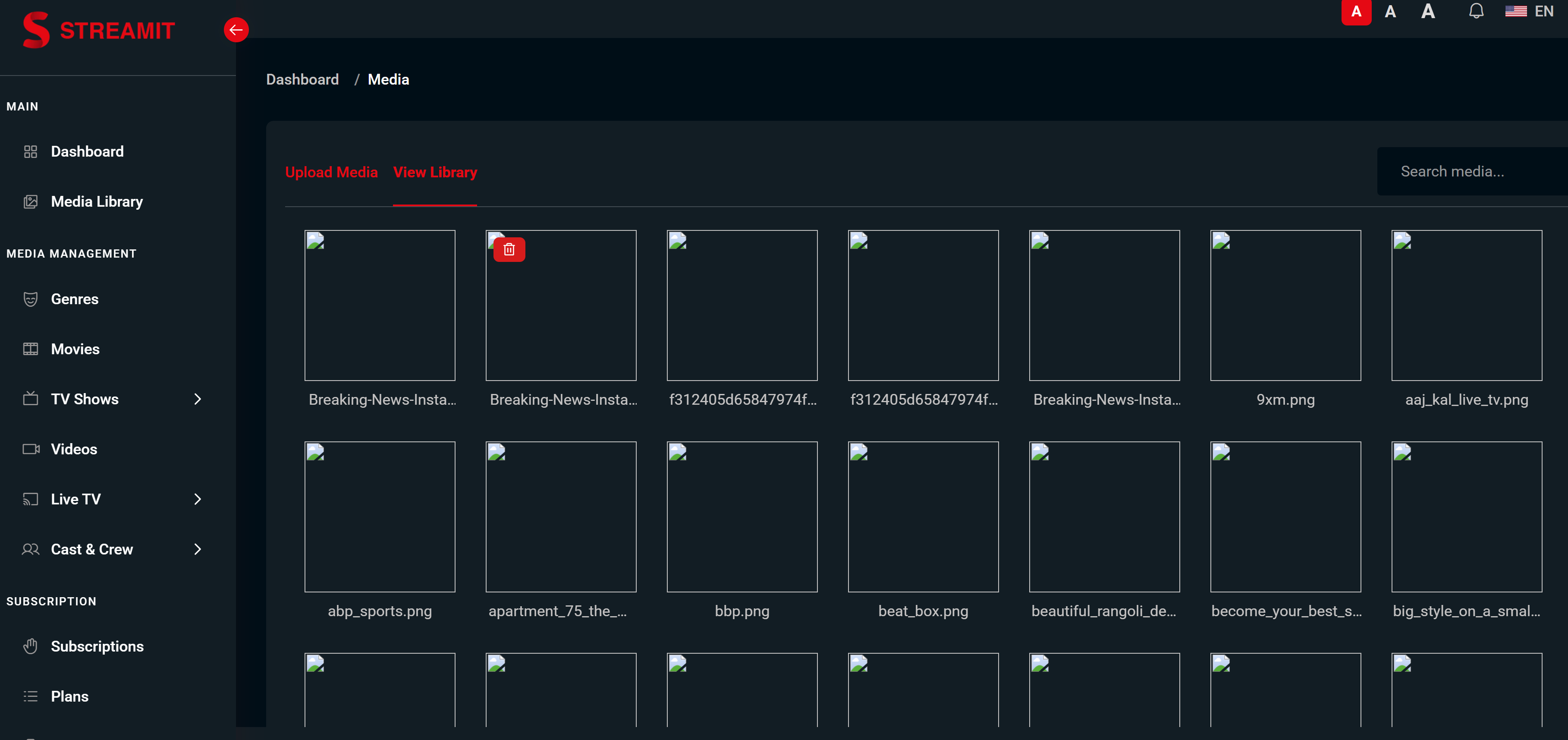Expand Cast & Crew submenu chevron
Screen dimensions: 1568x740
point(197,549)
